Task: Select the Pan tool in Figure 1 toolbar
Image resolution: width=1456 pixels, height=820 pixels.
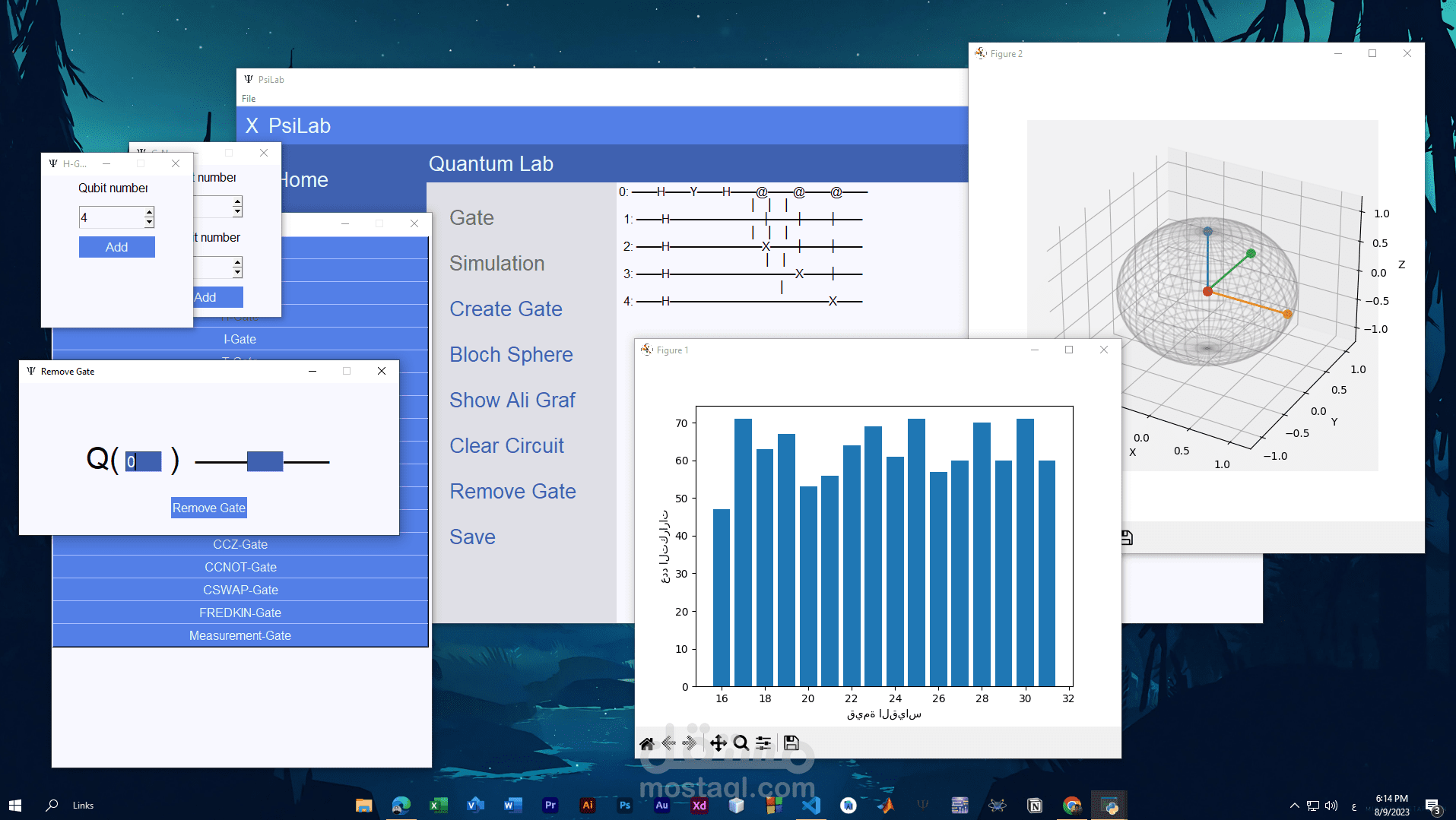Action: [718, 743]
